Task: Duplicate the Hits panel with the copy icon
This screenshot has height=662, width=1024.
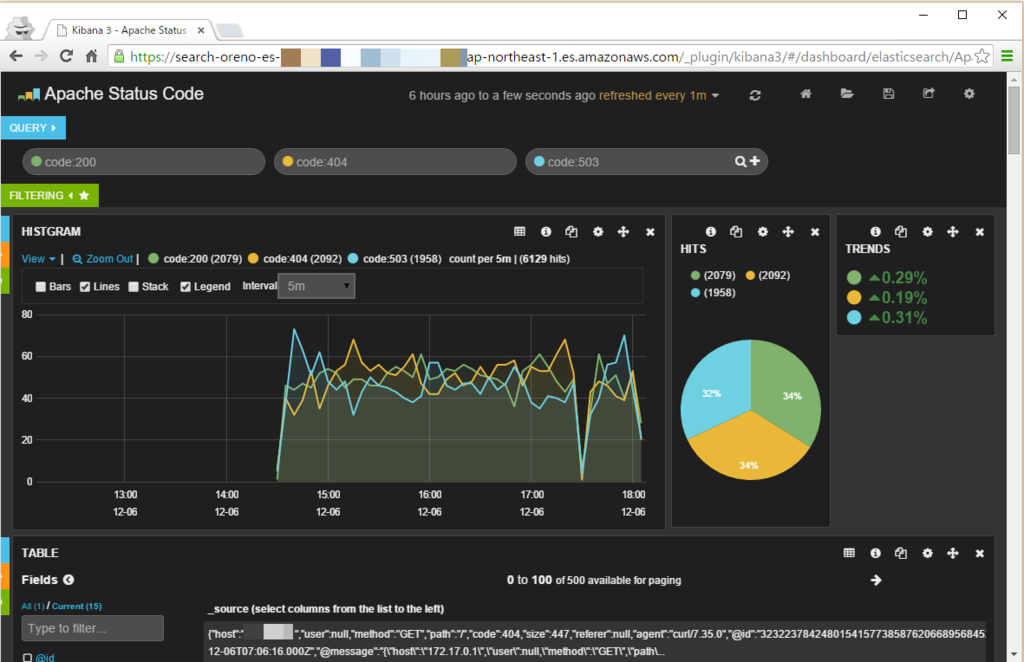Action: [x=736, y=232]
